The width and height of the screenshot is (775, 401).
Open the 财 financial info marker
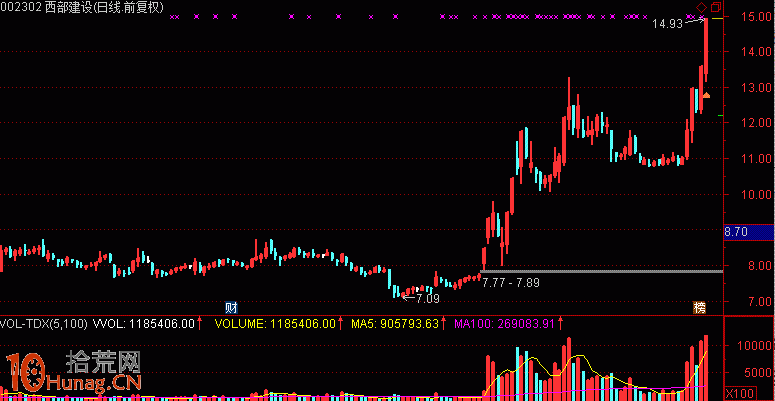(x=231, y=308)
